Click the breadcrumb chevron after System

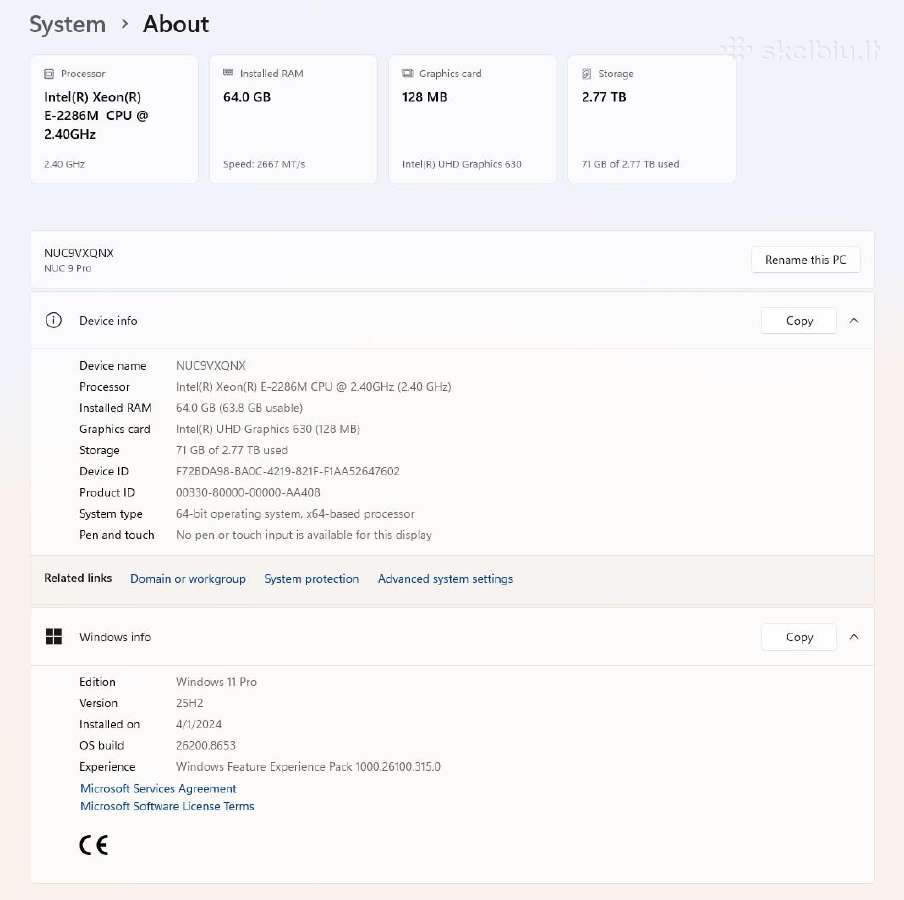(125, 24)
